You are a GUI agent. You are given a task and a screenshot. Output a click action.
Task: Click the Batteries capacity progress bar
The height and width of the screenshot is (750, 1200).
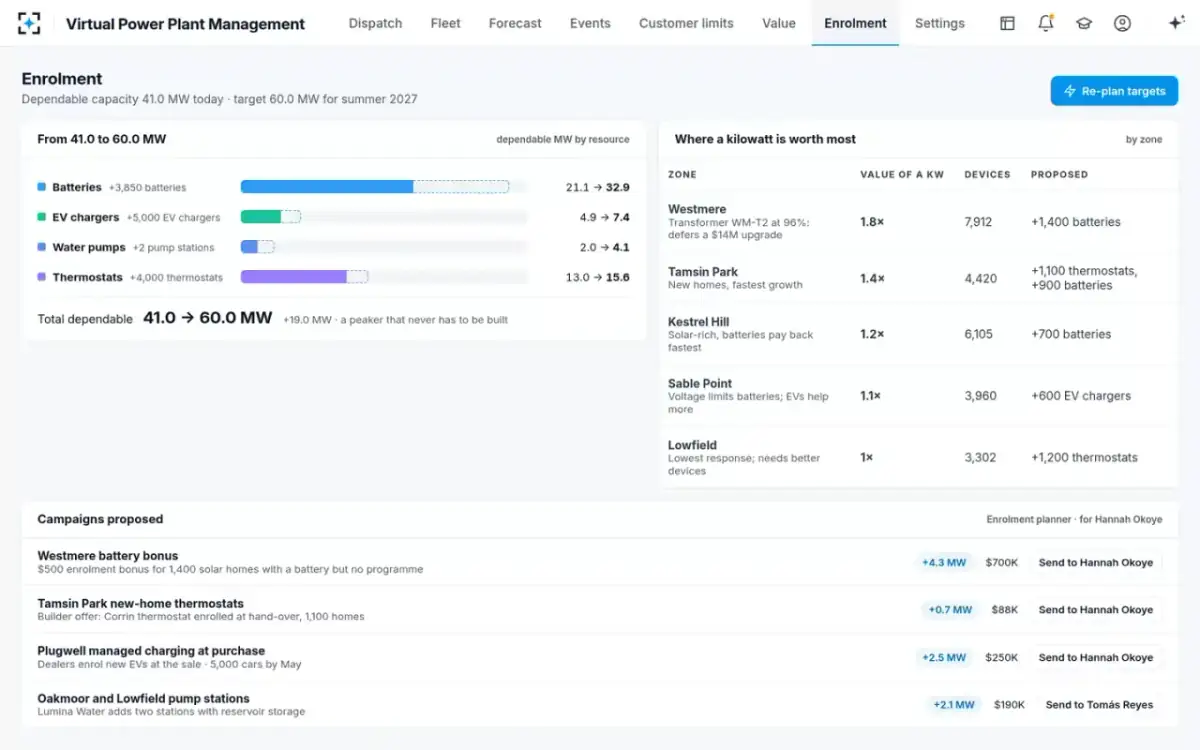[384, 187]
